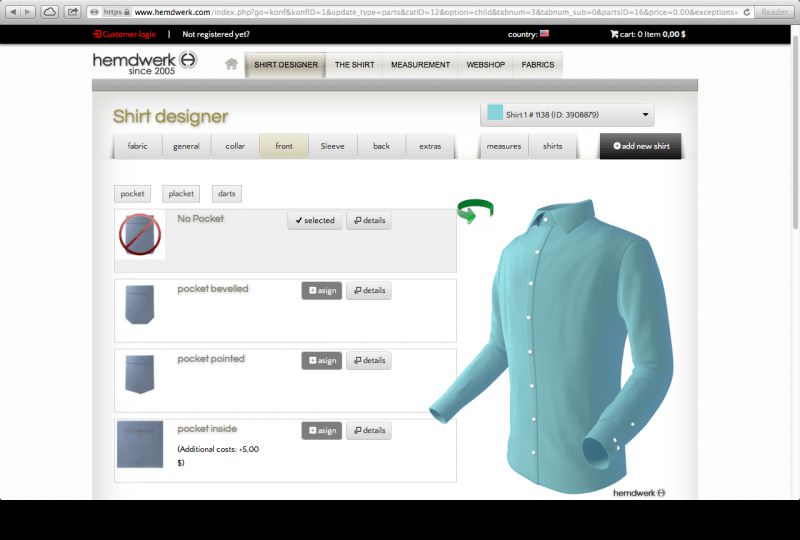Switch to general tab
The image size is (800, 540).
[x=186, y=146]
